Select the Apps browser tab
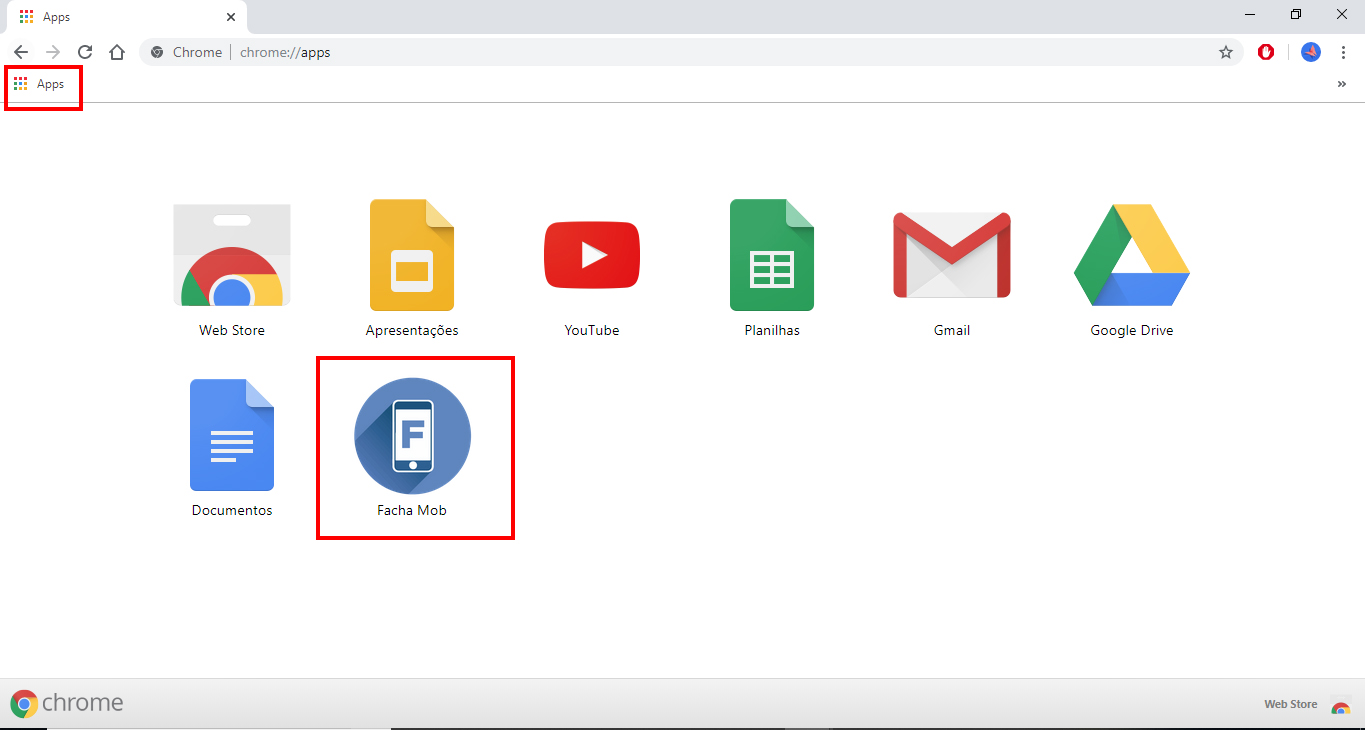 (124, 17)
